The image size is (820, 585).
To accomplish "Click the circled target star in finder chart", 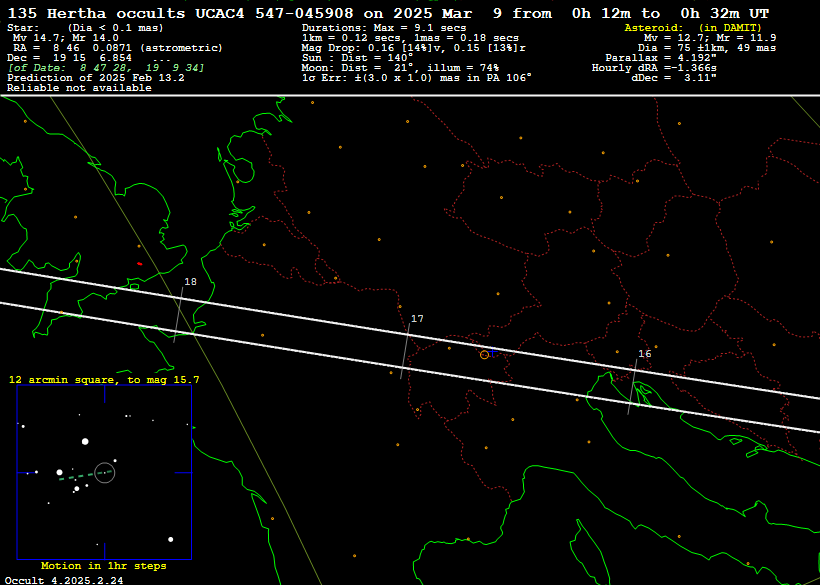I will [105, 473].
